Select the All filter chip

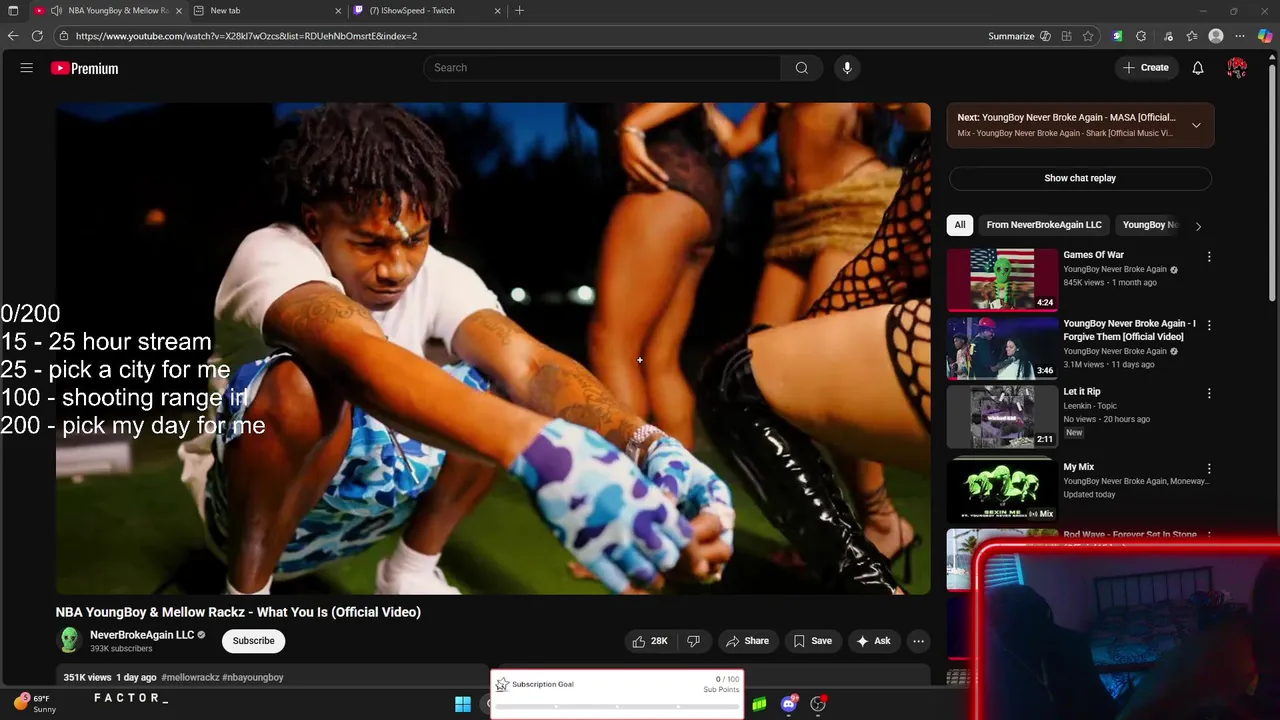960,225
